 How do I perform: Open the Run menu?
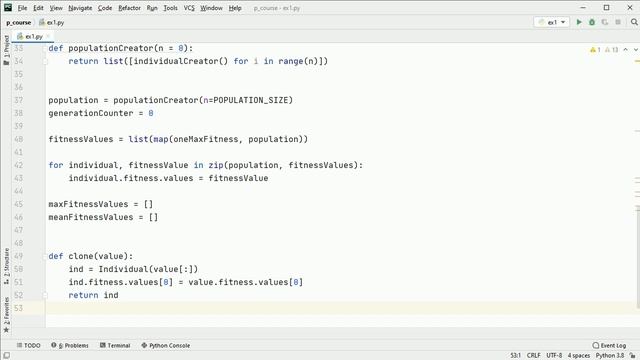click(x=152, y=8)
